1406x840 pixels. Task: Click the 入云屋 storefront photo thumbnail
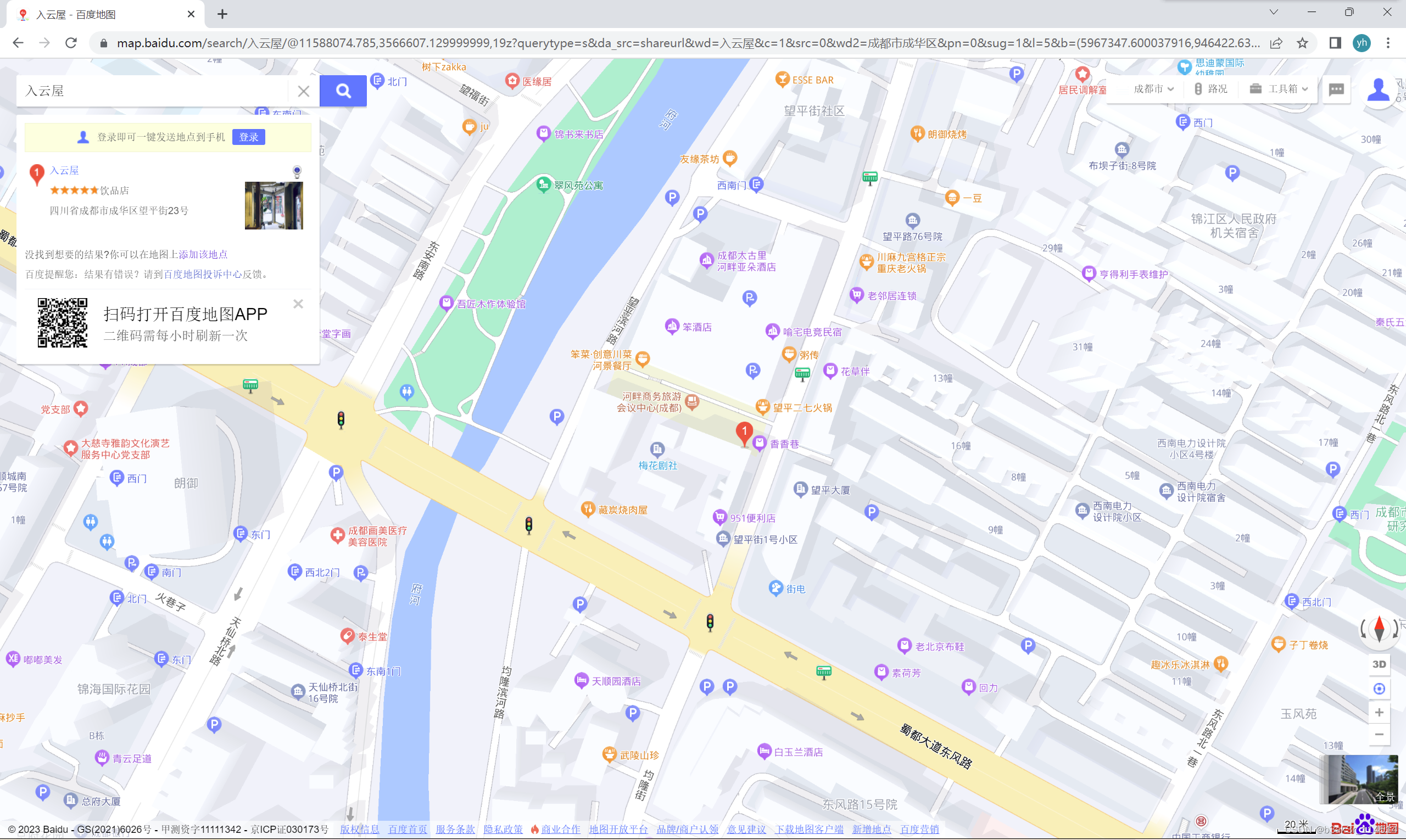(274, 205)
